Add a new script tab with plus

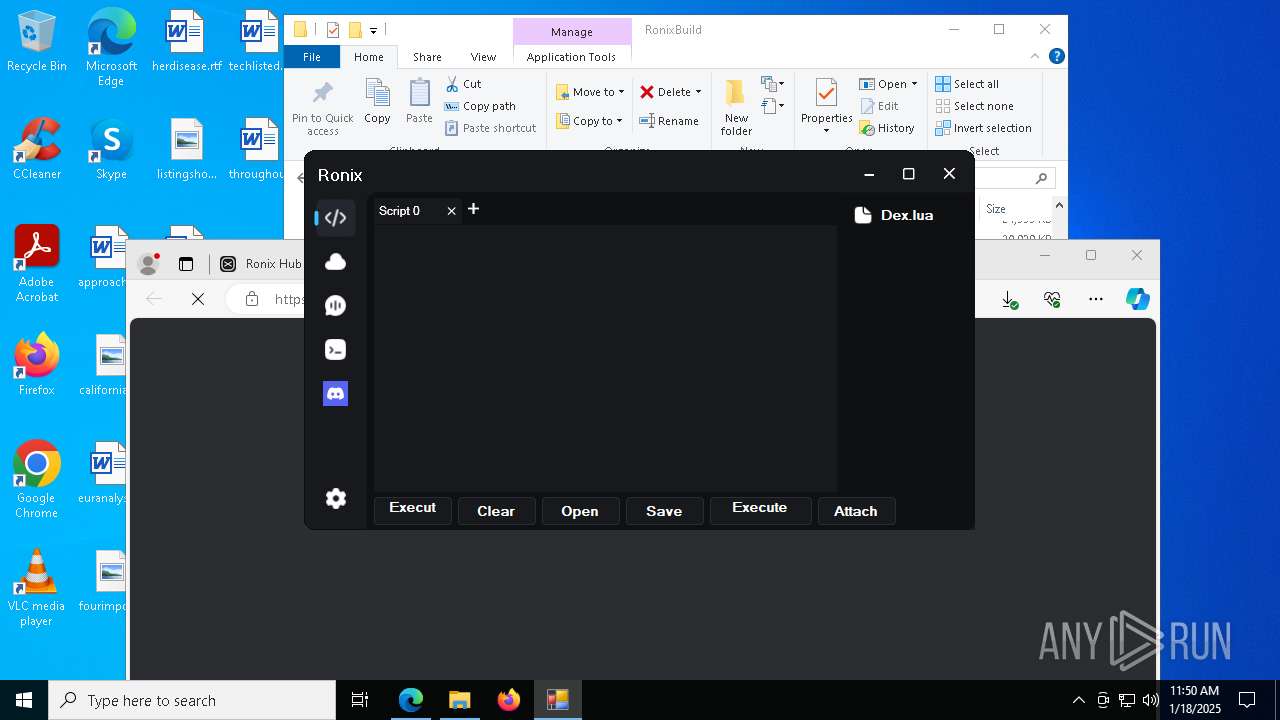pyautogui.click(x=474, y=209)
